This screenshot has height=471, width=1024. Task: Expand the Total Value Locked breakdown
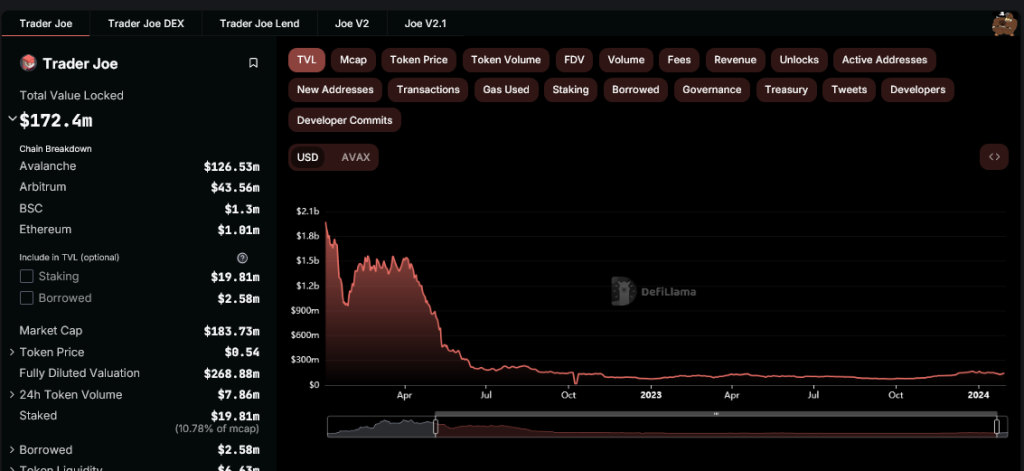12,120
